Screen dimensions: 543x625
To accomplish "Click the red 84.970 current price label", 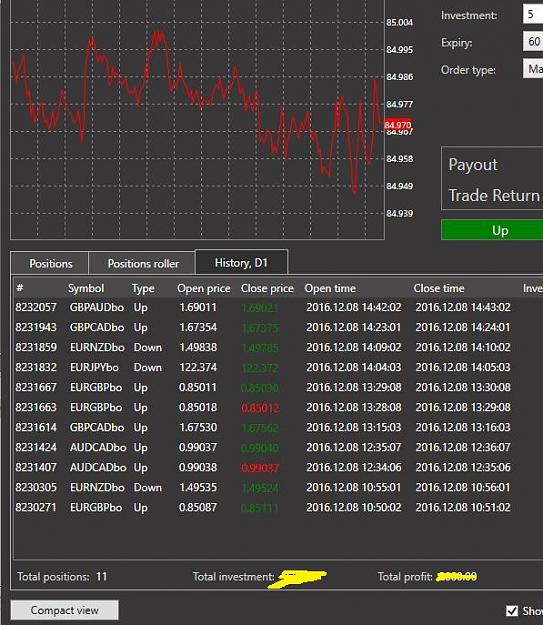I will tap(397, 125).
